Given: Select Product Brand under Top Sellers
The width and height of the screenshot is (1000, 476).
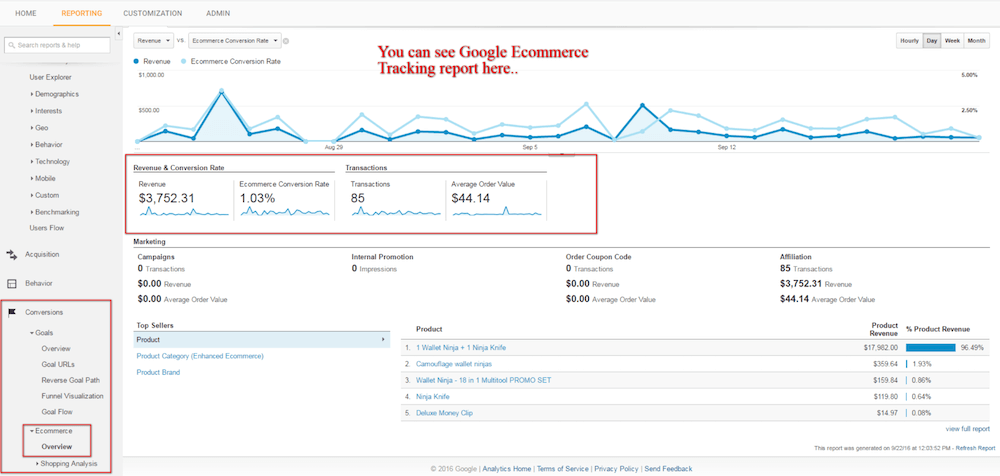Looking at the screenshot, I should coord(158,372).
